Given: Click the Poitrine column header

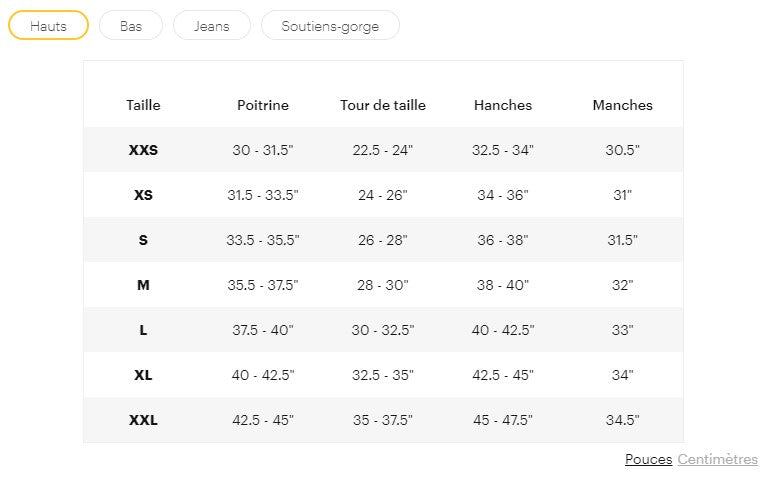Looking at the screenshot, I should (x=263, y=105).
